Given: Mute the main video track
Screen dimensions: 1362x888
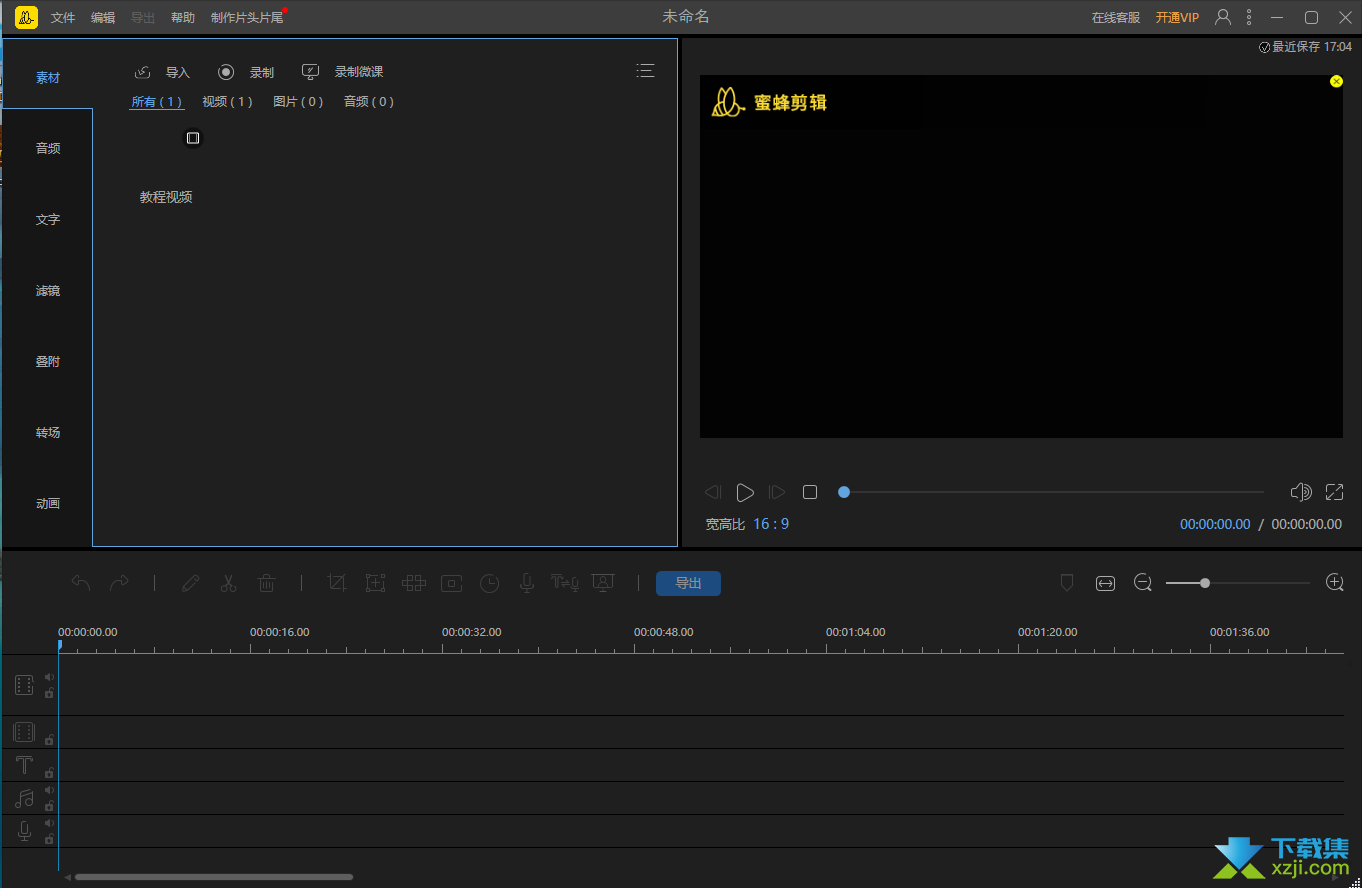Looking at the screenshot, I should [49, 677].
